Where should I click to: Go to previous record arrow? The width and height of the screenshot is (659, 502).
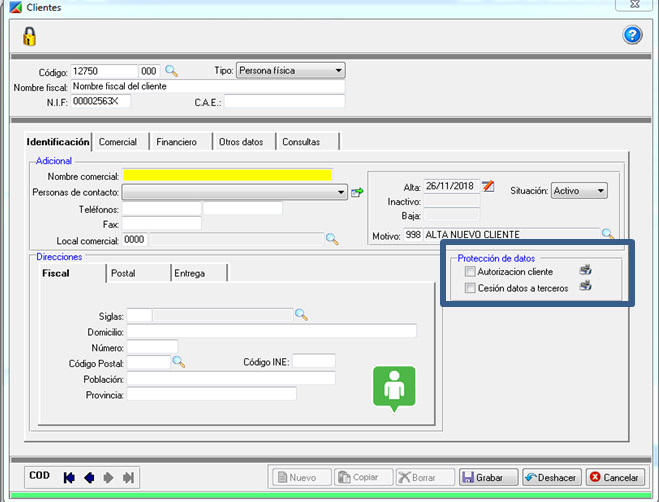89,478
